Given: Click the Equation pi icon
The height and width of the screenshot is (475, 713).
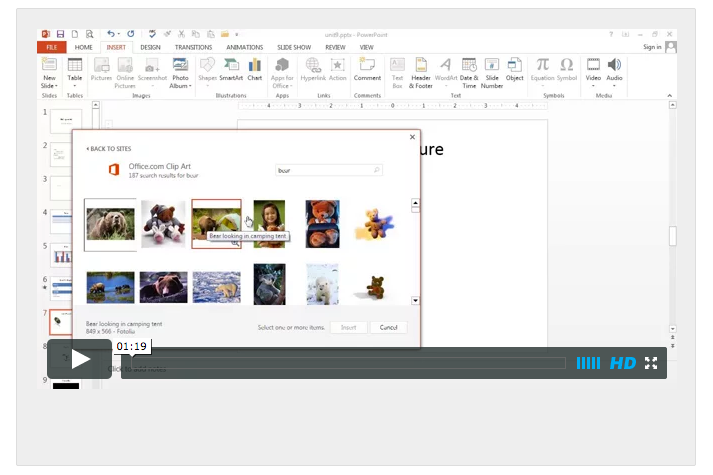Looking at the screenshot, I should coord(542,65).
